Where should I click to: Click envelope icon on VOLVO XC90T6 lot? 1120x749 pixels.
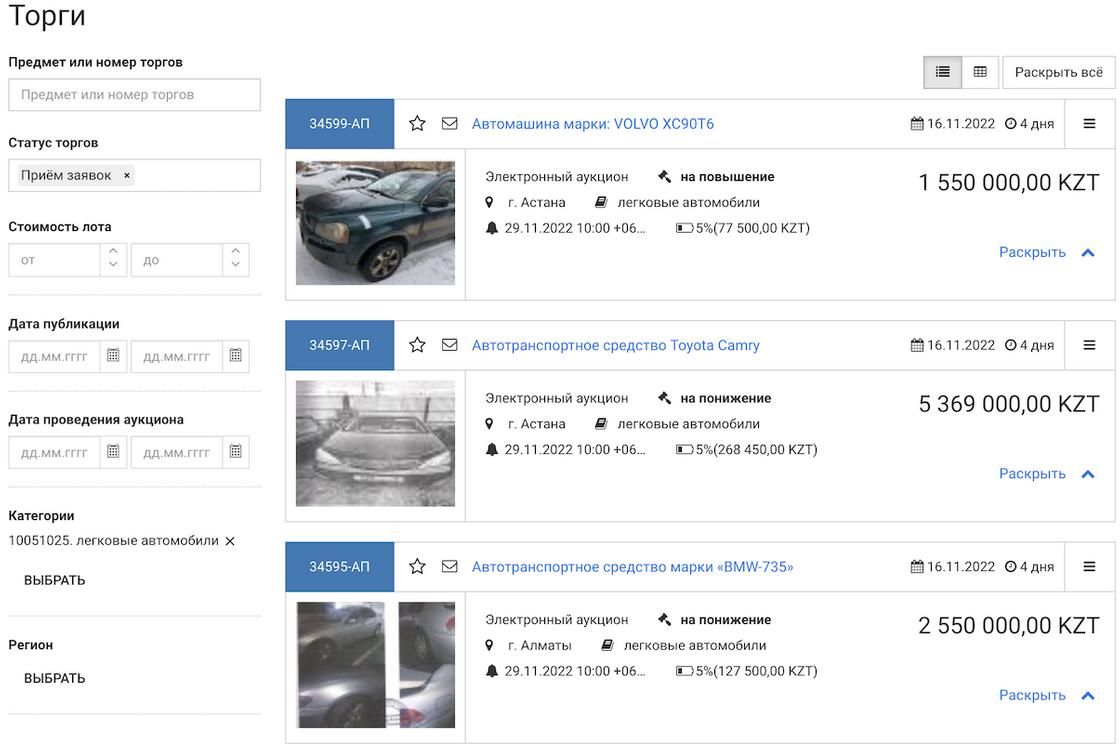pos(450,124)
